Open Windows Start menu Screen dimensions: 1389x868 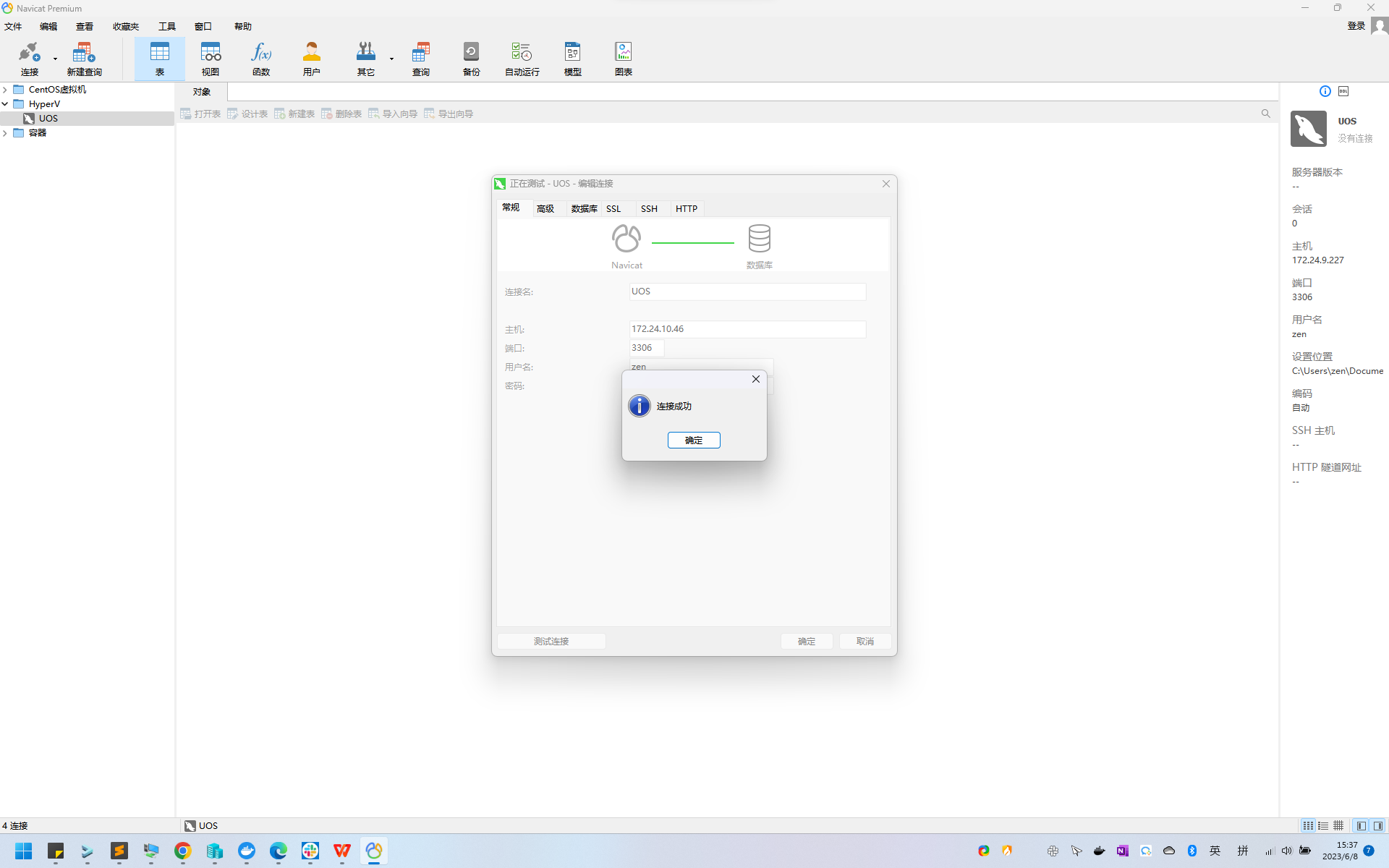(24, 851)
